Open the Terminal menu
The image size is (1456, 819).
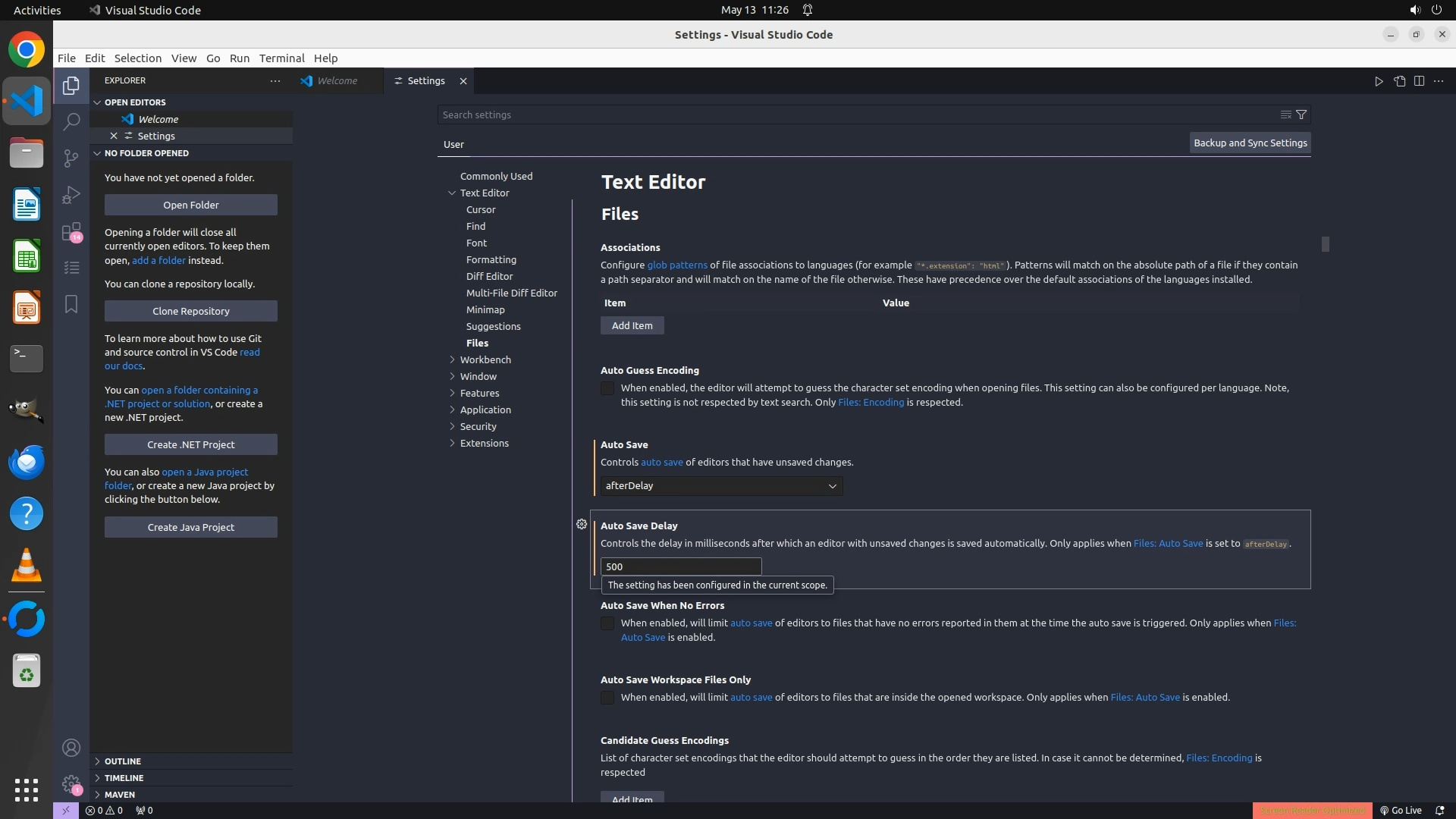pyautogui.click(x=281, y=58)
